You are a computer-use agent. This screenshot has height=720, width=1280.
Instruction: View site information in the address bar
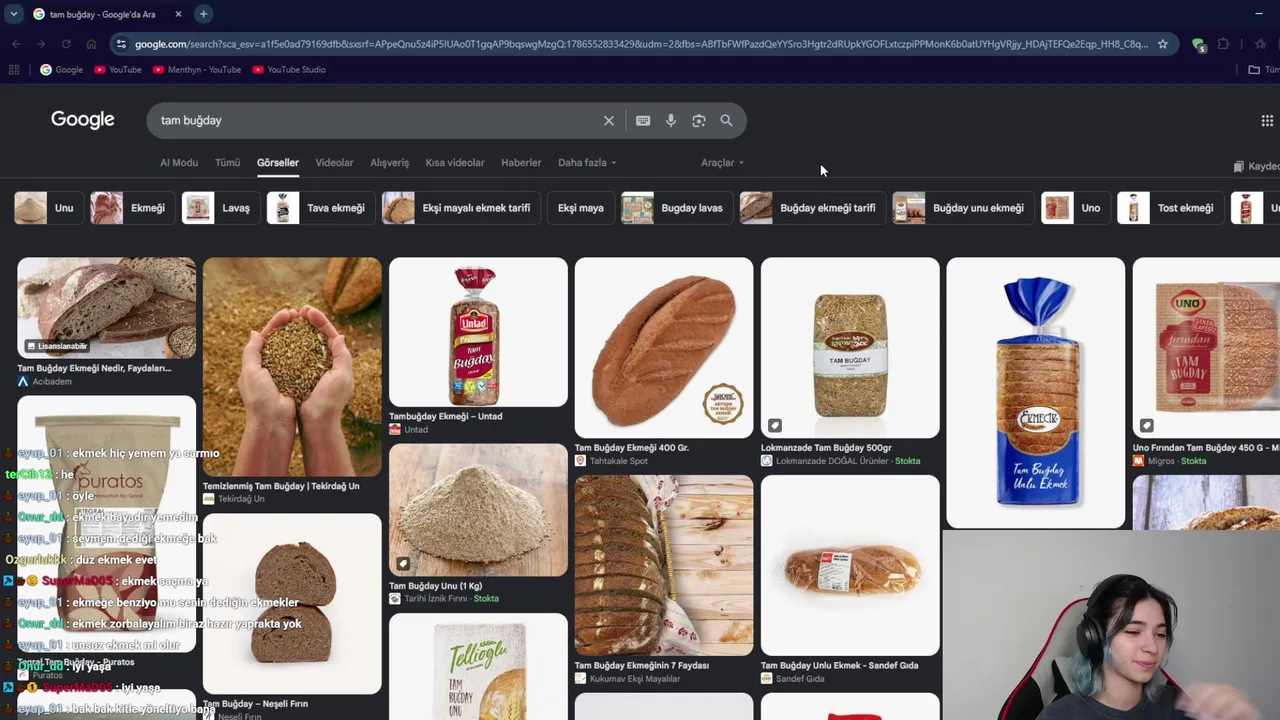click(x=121, y=44)
